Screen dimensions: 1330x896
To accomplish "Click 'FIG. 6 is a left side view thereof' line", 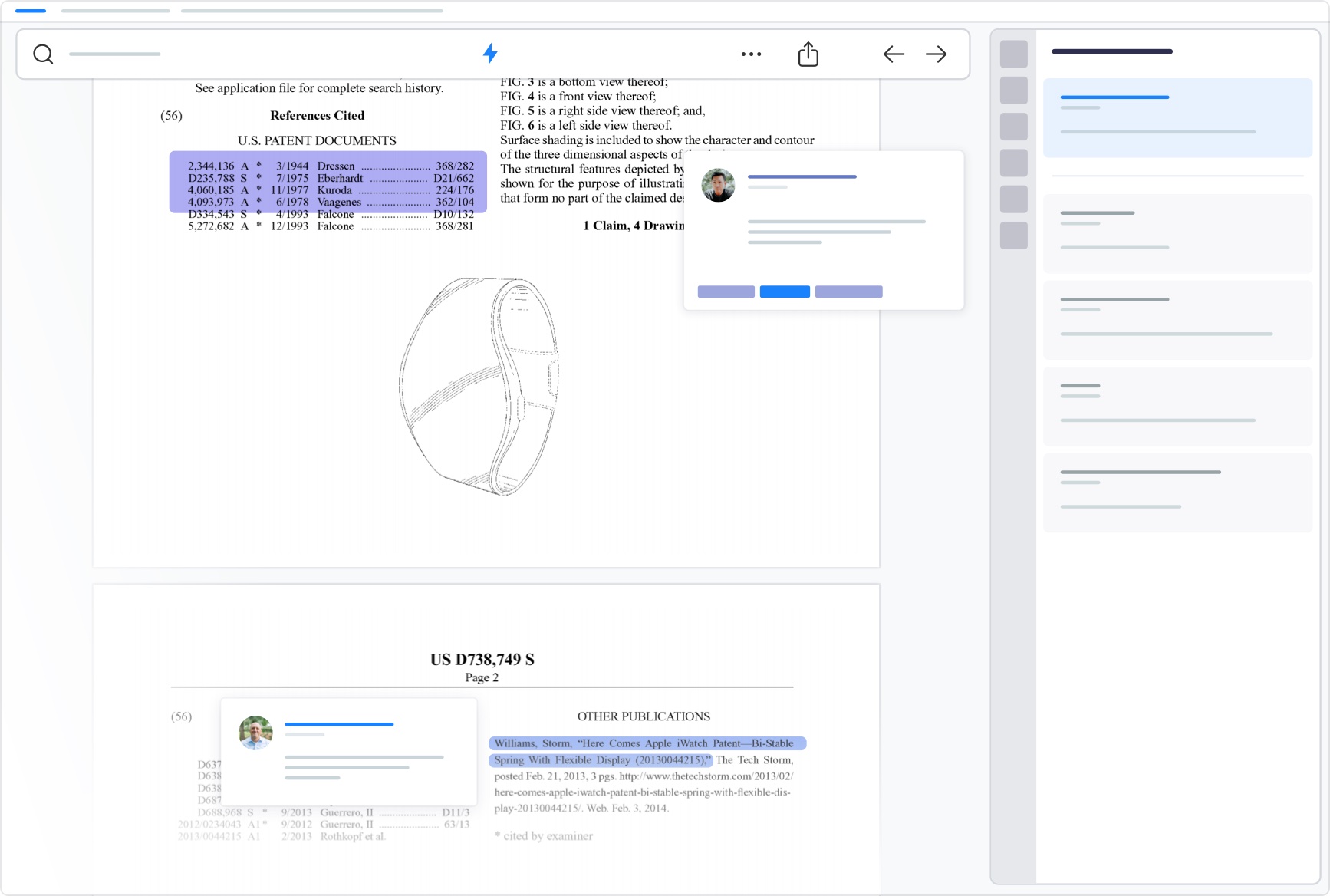I will click(x=586, y=125).
